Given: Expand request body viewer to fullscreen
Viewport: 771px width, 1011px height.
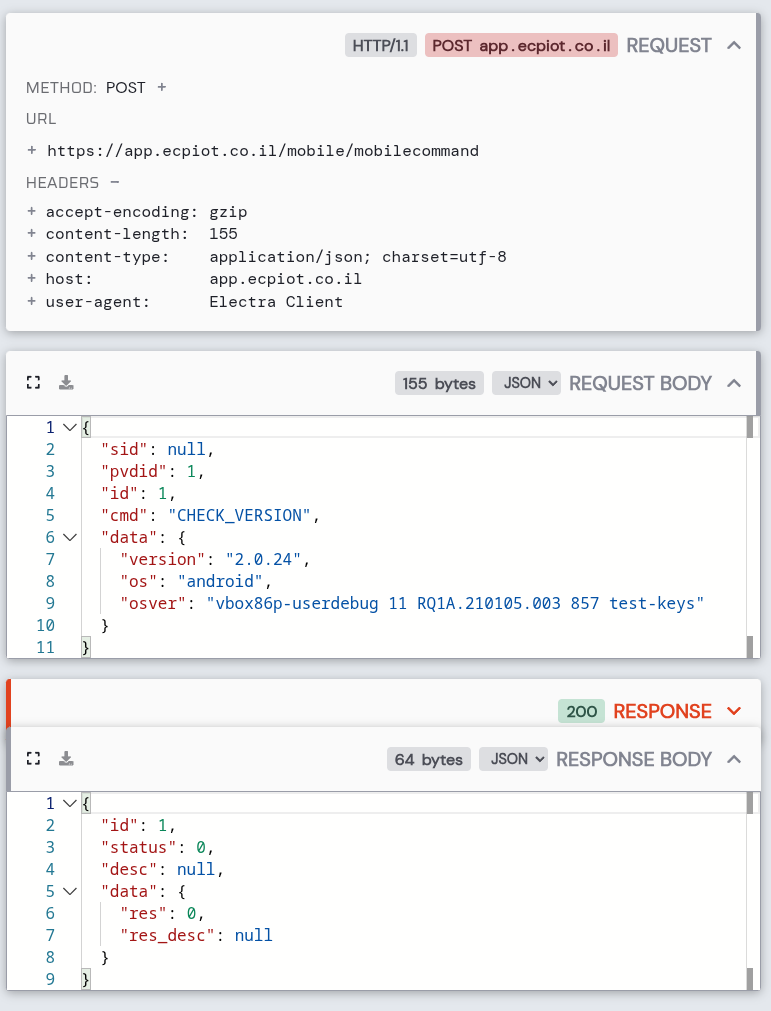Looking at the screenshot, I should (x=33, y=382).
